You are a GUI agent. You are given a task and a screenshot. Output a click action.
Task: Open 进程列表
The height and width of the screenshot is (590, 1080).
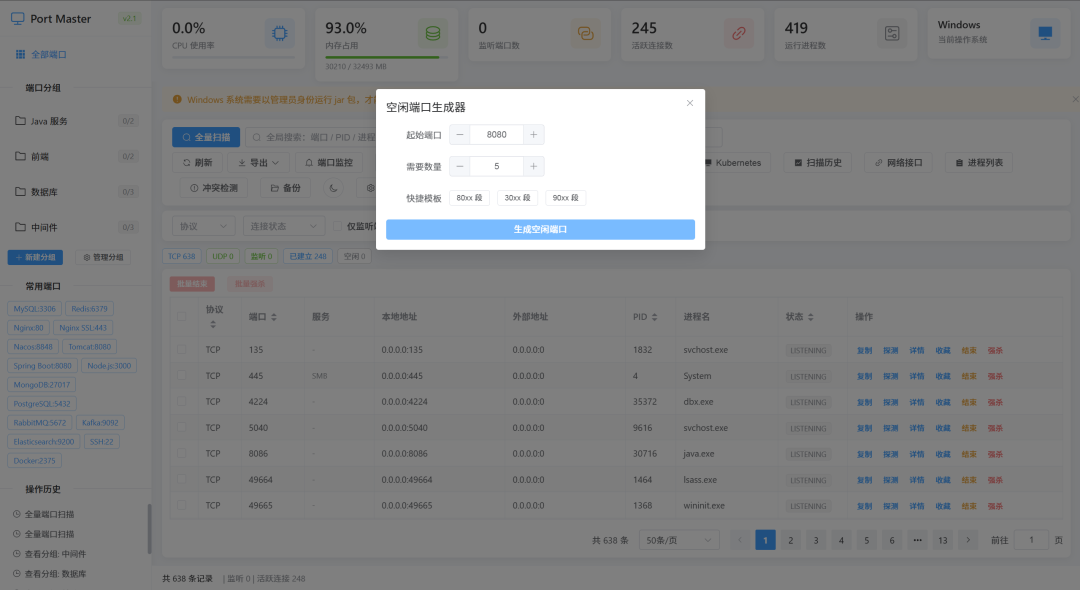979,163
